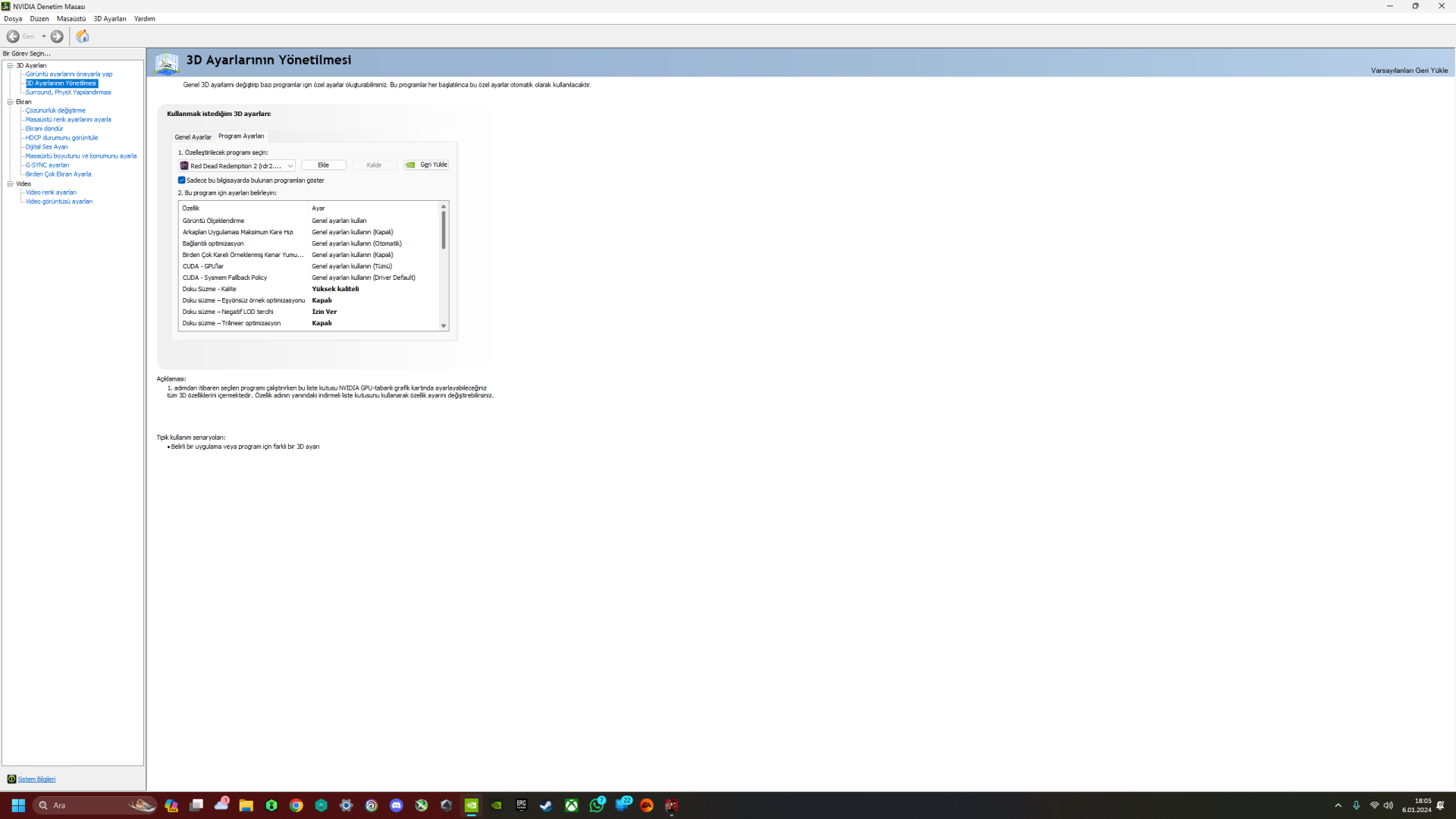Viewport: 1456px width, 819px height.
Task: Click the Ekle button
Action: click(x=323, y=165)
